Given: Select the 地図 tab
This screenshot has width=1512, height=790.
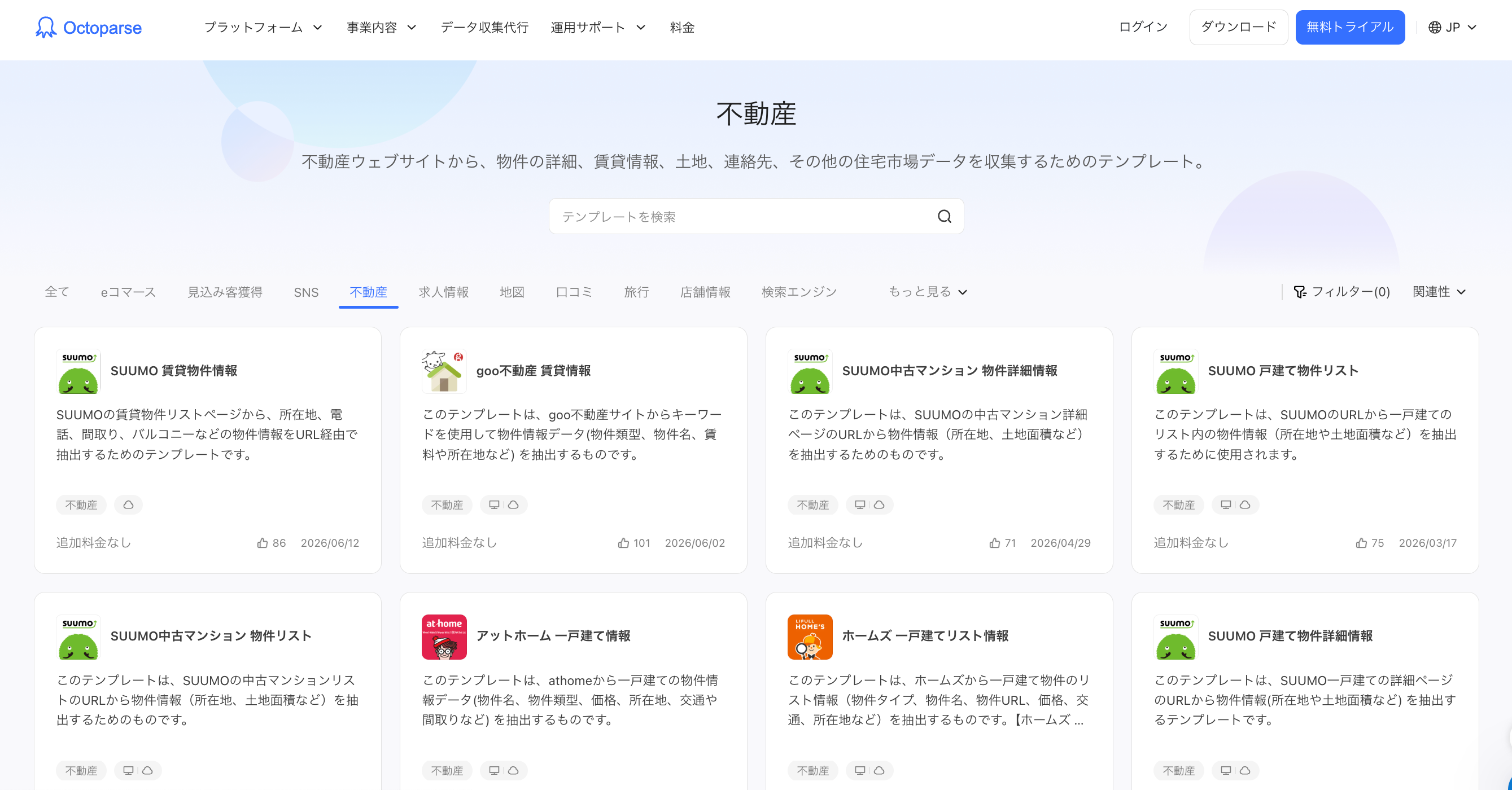Looking at the screenshot, I should point(512,292).
